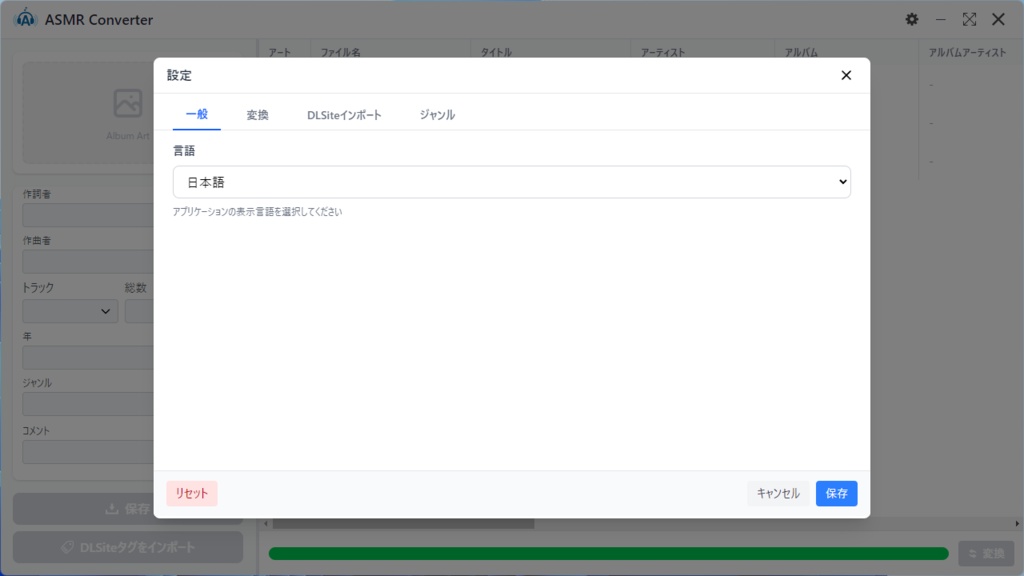This screenshot has height=576, width=1024.
Task: Click the アルバムアーティスト column header
Action: [967, 52]
